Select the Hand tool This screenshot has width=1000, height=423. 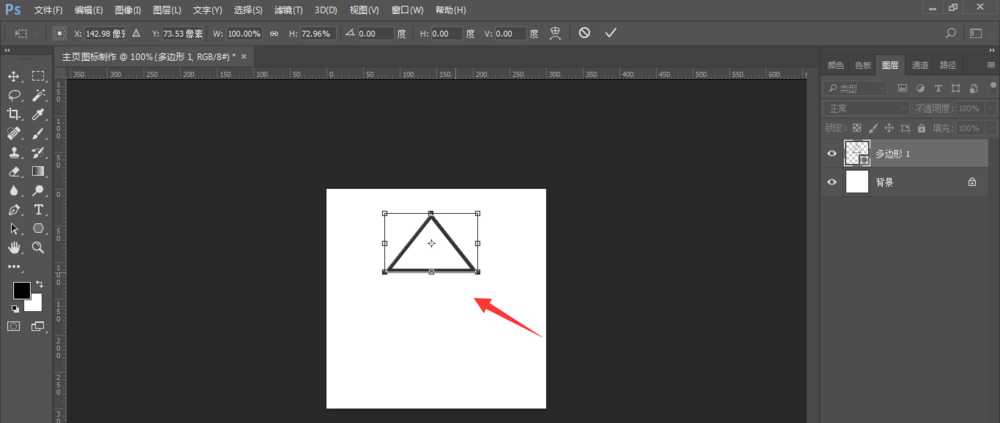click(x=15, y=247)
